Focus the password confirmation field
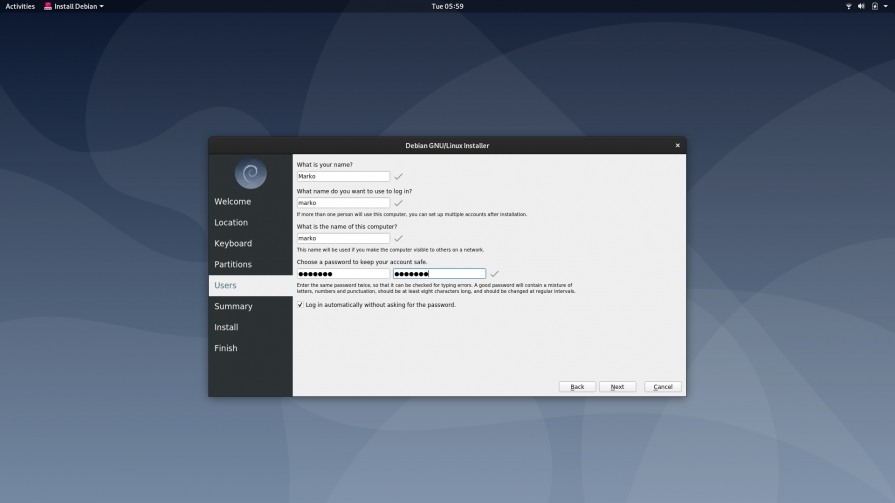Image resolution: width=895 pixels, height=503 pixels. 440,273
